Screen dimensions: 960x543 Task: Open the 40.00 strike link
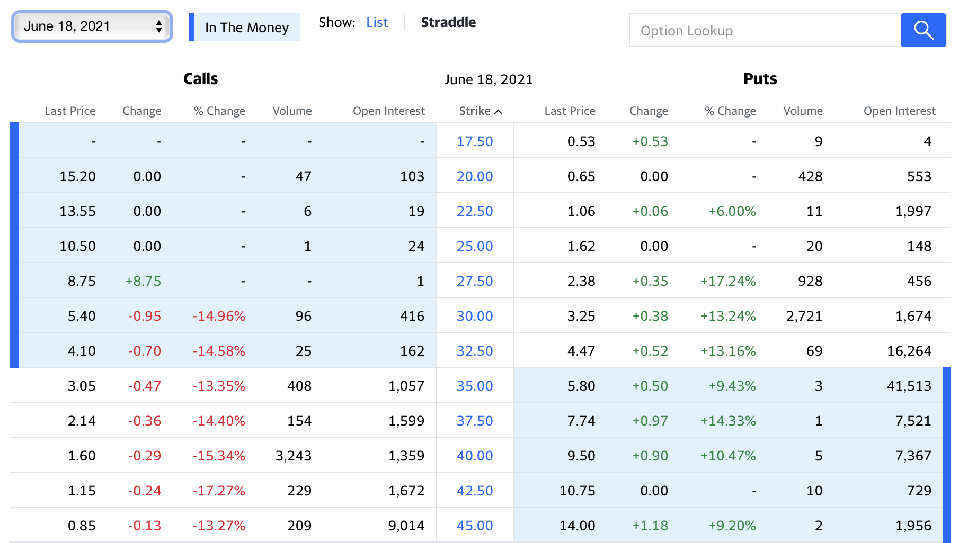[475, 456]
